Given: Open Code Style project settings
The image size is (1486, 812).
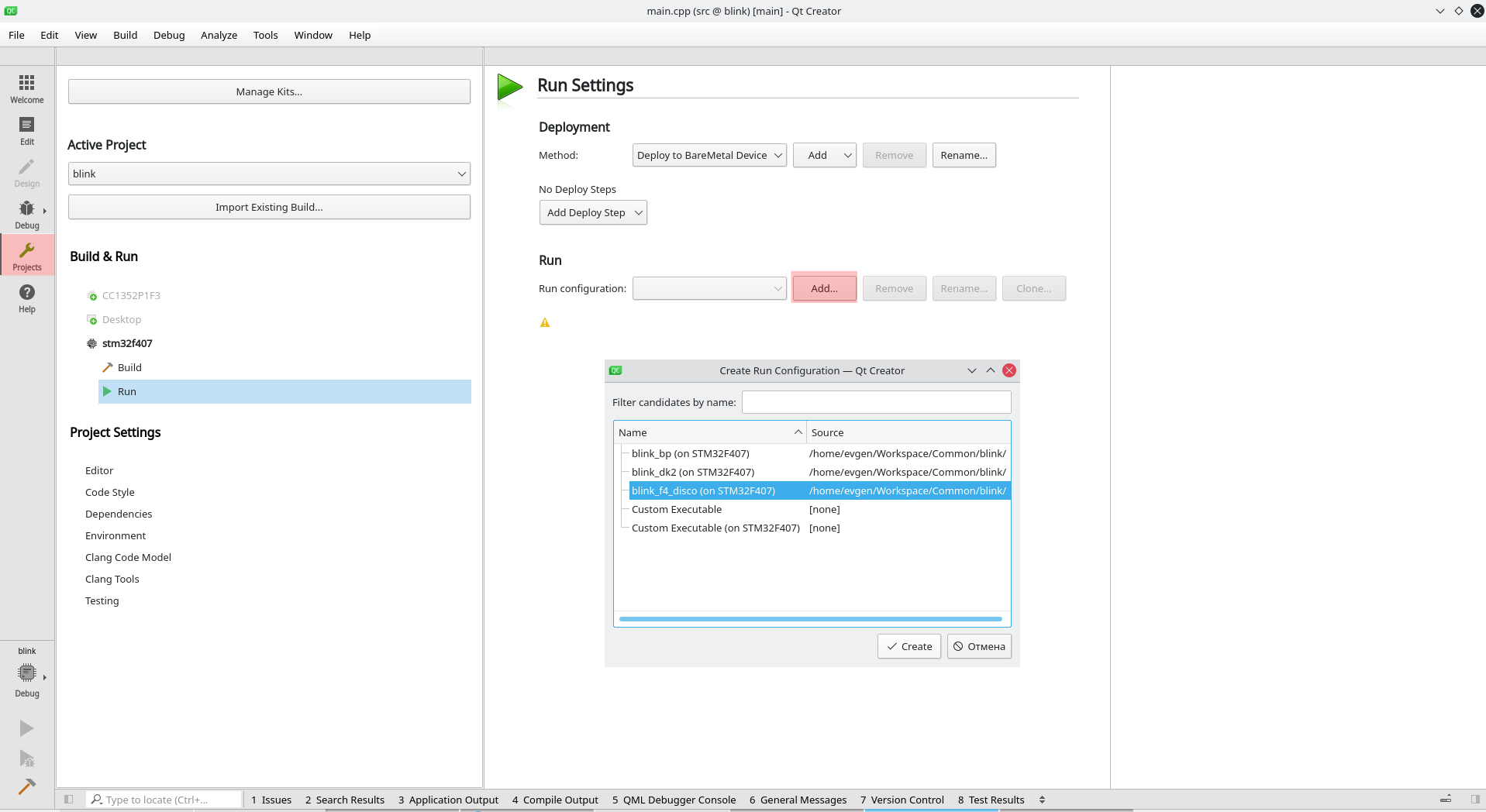Looking at the screenshot, I should coord(110,492).
